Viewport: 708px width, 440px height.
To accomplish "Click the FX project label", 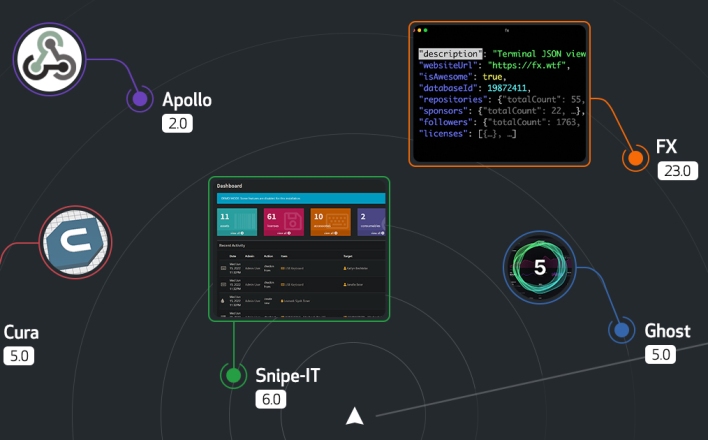I will (x=666, y=147).
